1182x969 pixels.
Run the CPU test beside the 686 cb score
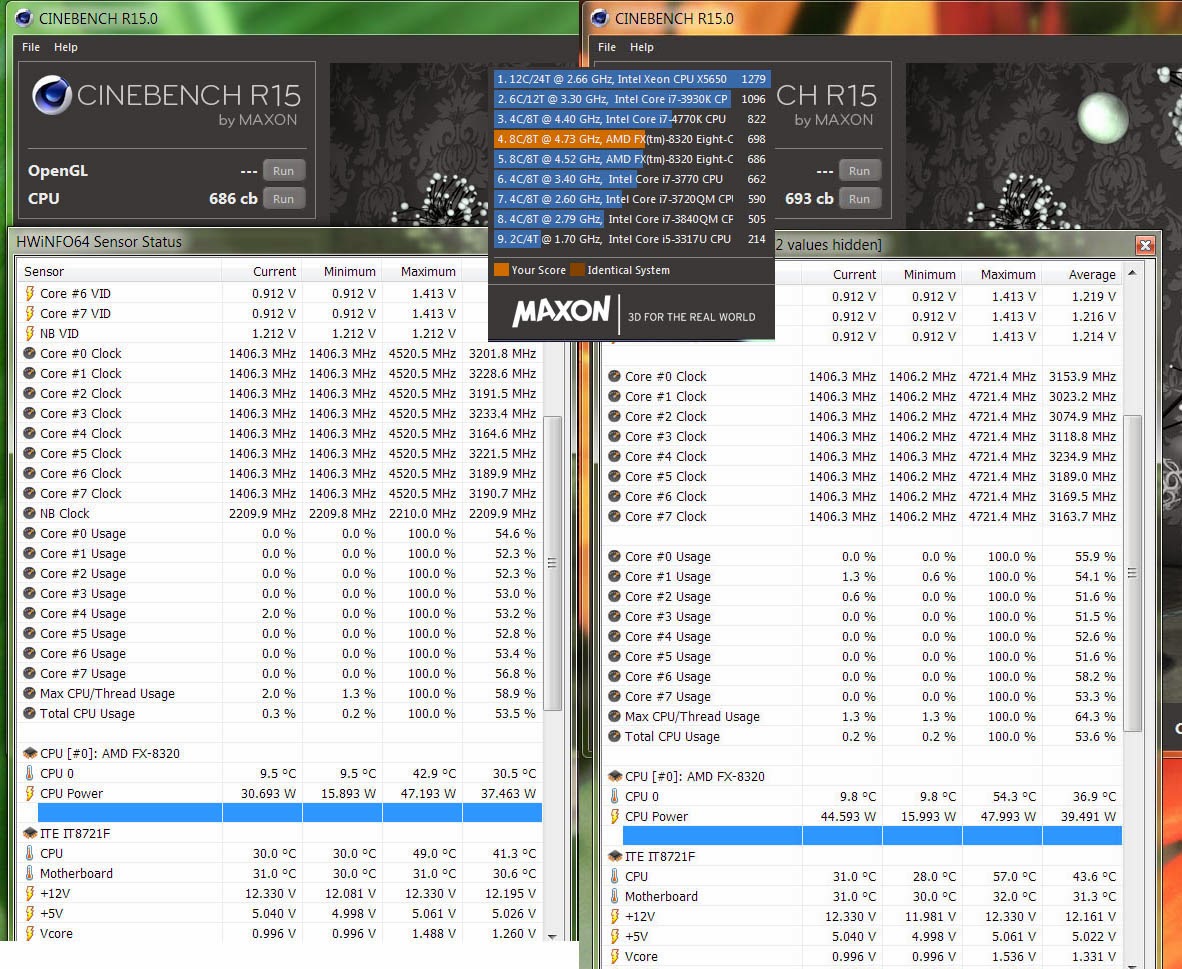(x=283, y=198)
